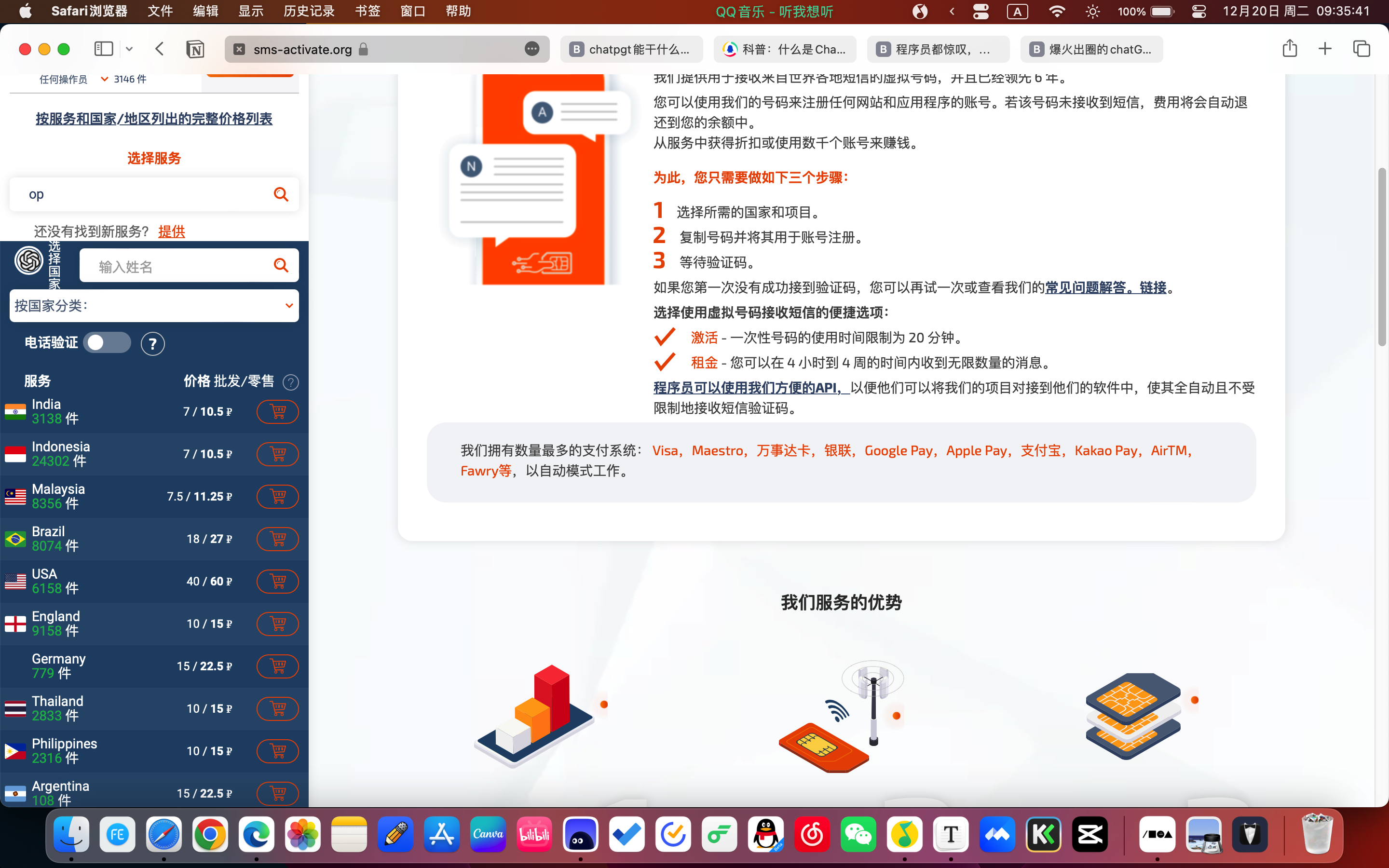This screenshot has width=1389, height=868.
Task: Click the price wholesale/retail help icon
Action: pos(291,382)
